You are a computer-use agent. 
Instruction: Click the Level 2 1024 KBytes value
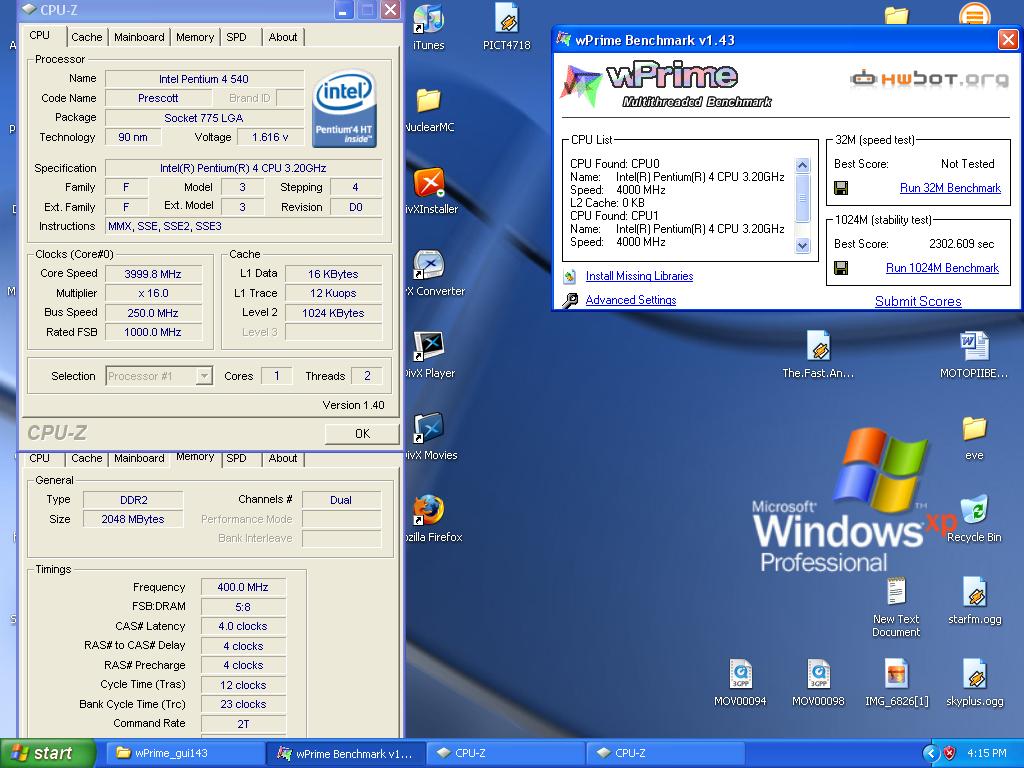(x=333, y=313)
